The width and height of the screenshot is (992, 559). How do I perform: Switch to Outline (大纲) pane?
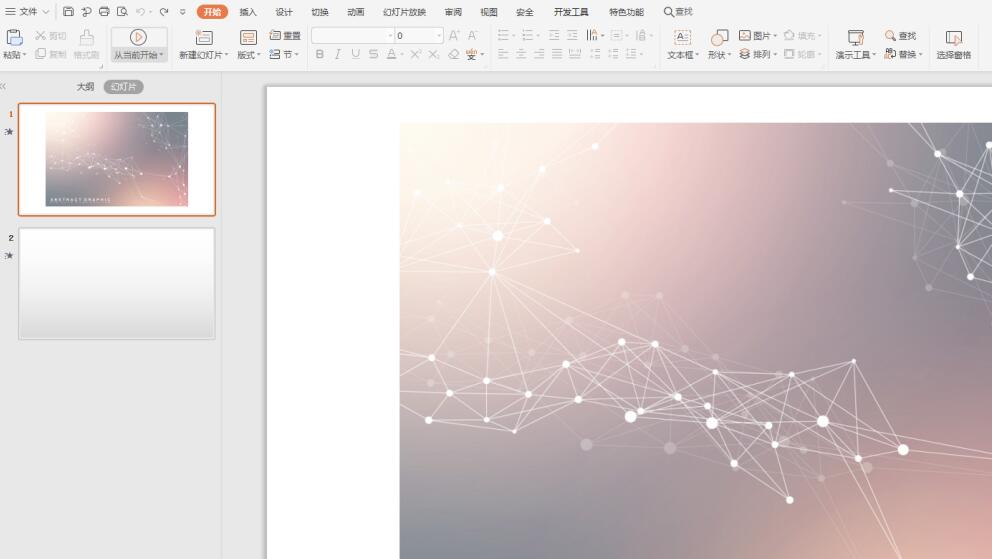pos(85,87)
